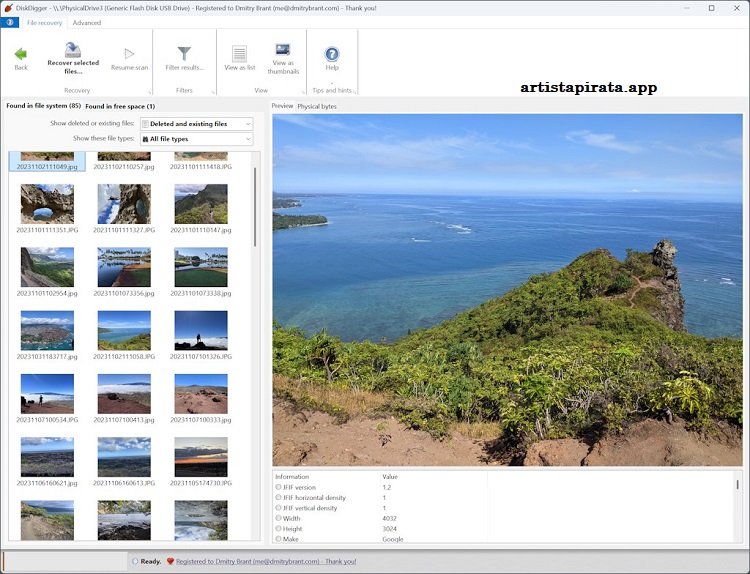Click Recover selected files icon

73,51
